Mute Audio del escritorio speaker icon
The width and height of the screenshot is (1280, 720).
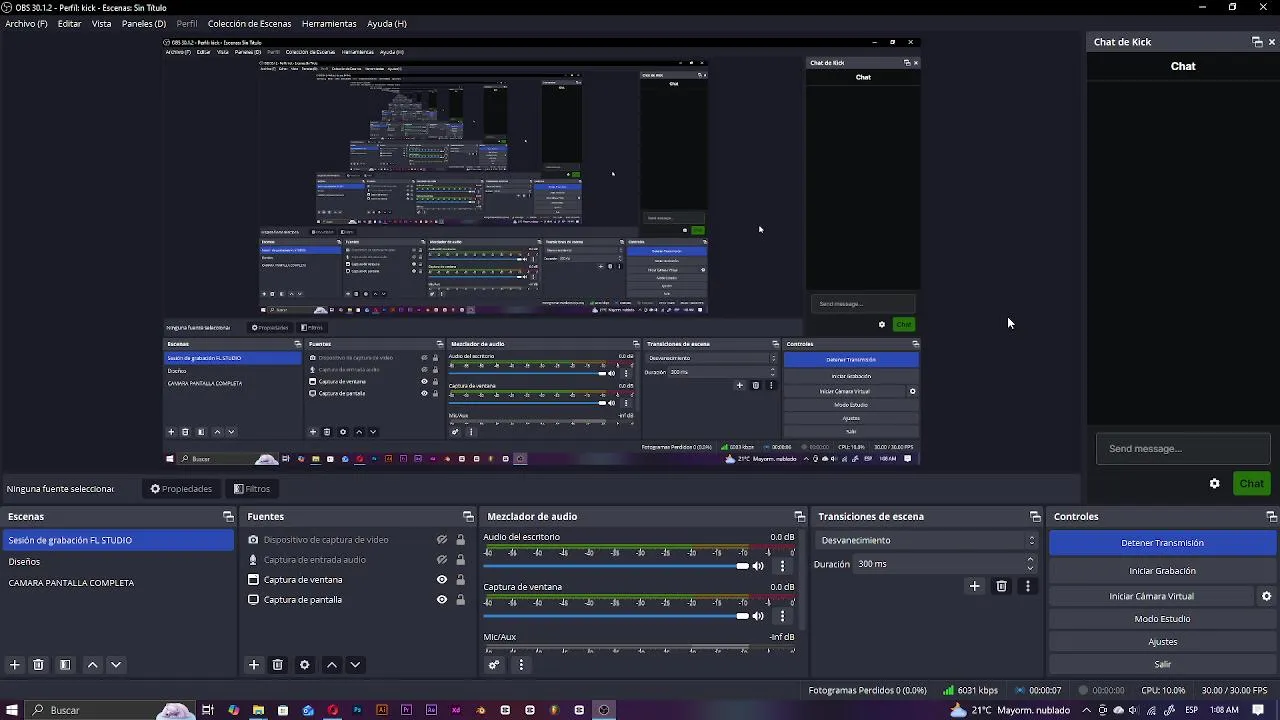click(x=758, y=566)
